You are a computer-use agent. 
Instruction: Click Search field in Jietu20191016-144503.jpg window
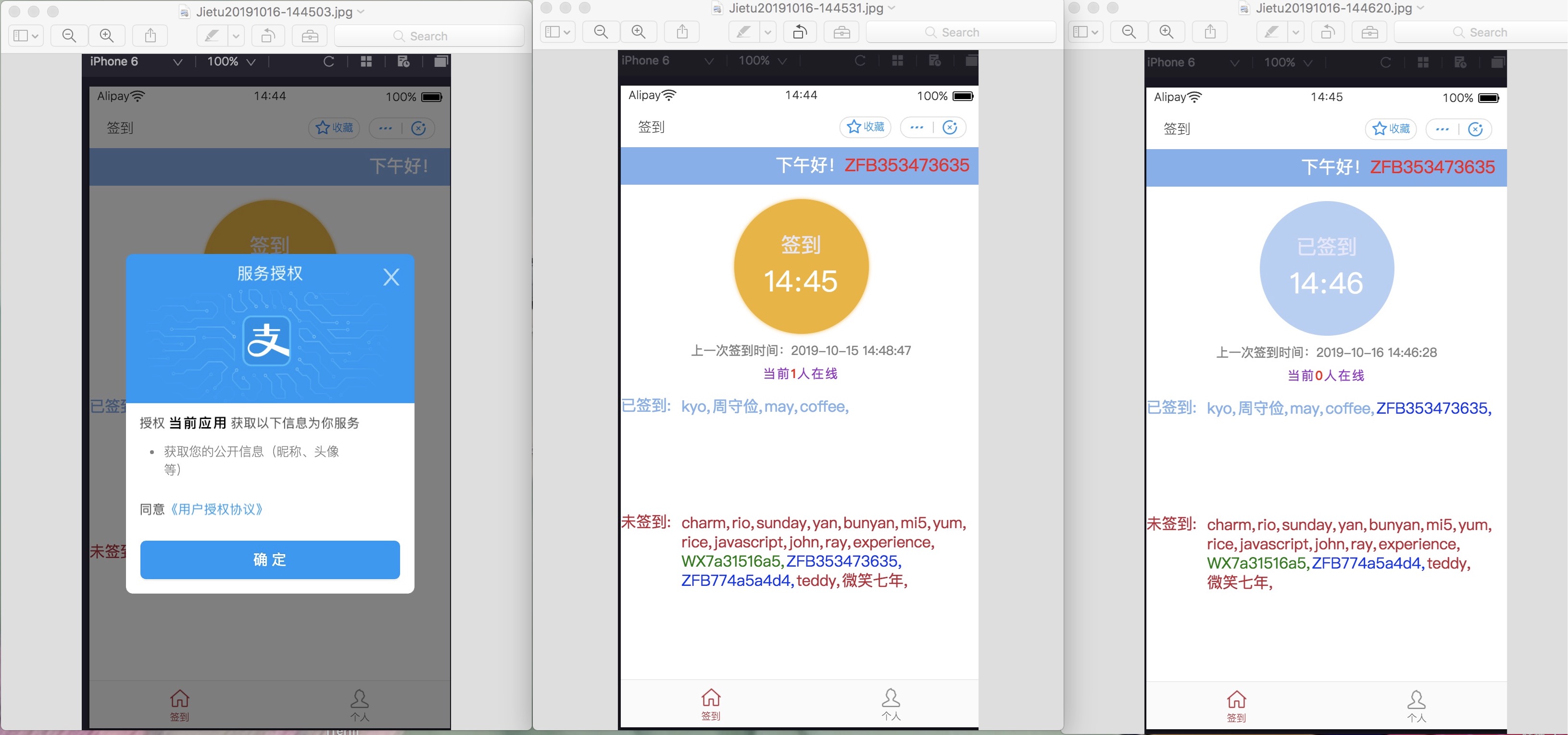428,36
